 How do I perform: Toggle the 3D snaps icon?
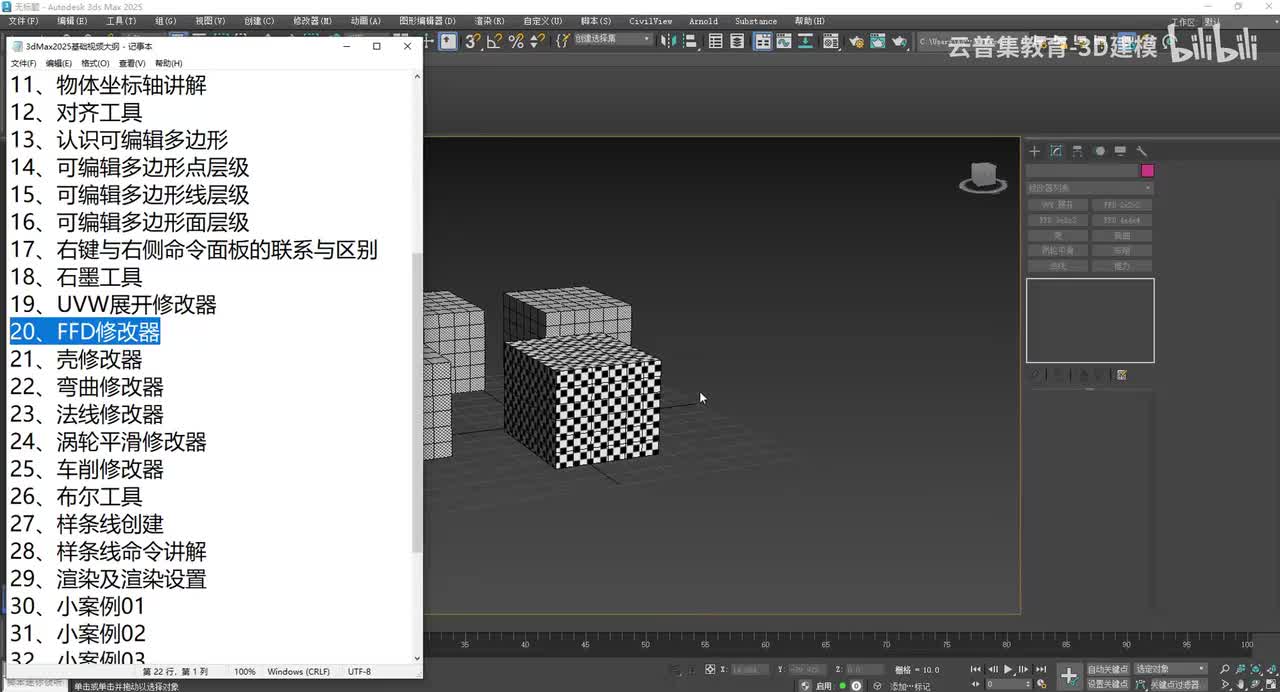pos(471,41)
